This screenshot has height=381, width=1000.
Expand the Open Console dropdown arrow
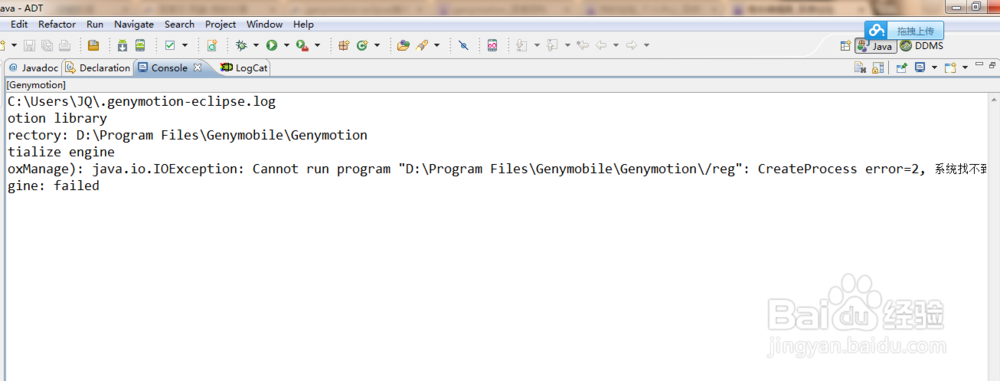(x=965, y=67)
